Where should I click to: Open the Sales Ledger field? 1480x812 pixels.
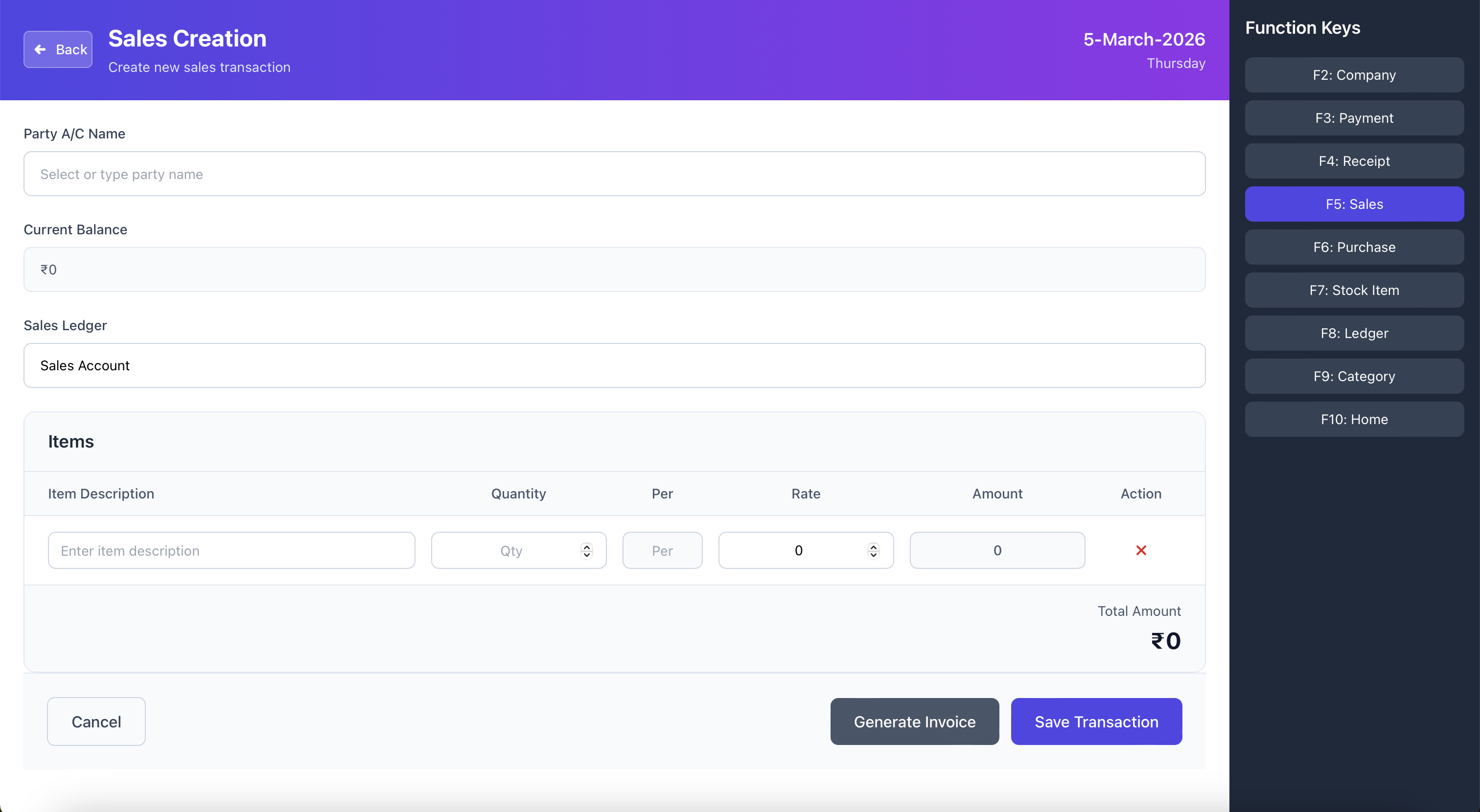[x=614, y=365]
